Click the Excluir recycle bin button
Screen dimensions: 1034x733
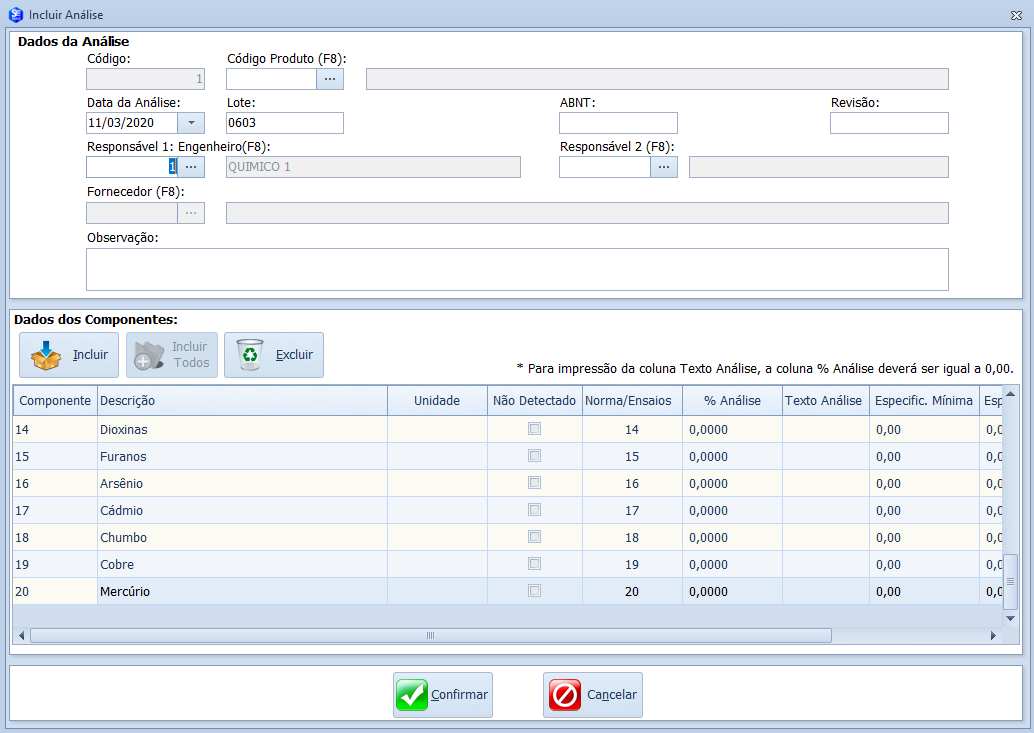(x=274, y=355)
